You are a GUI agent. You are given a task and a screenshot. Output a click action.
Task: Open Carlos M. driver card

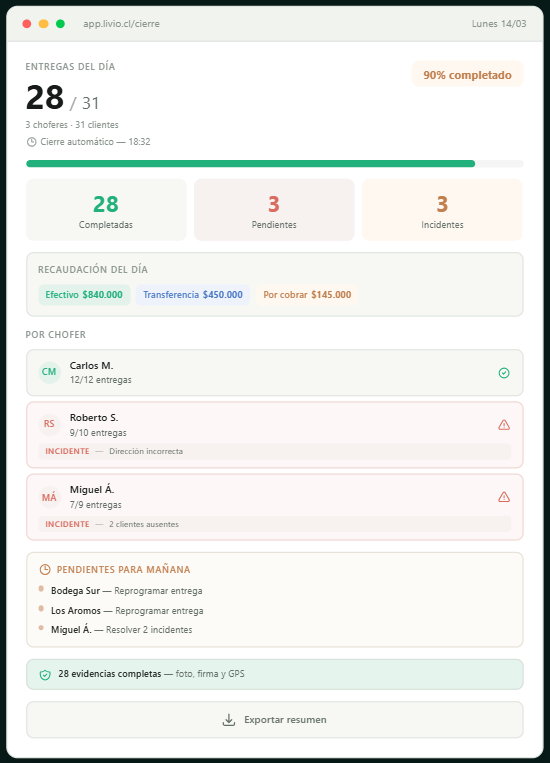click(275, 373)
